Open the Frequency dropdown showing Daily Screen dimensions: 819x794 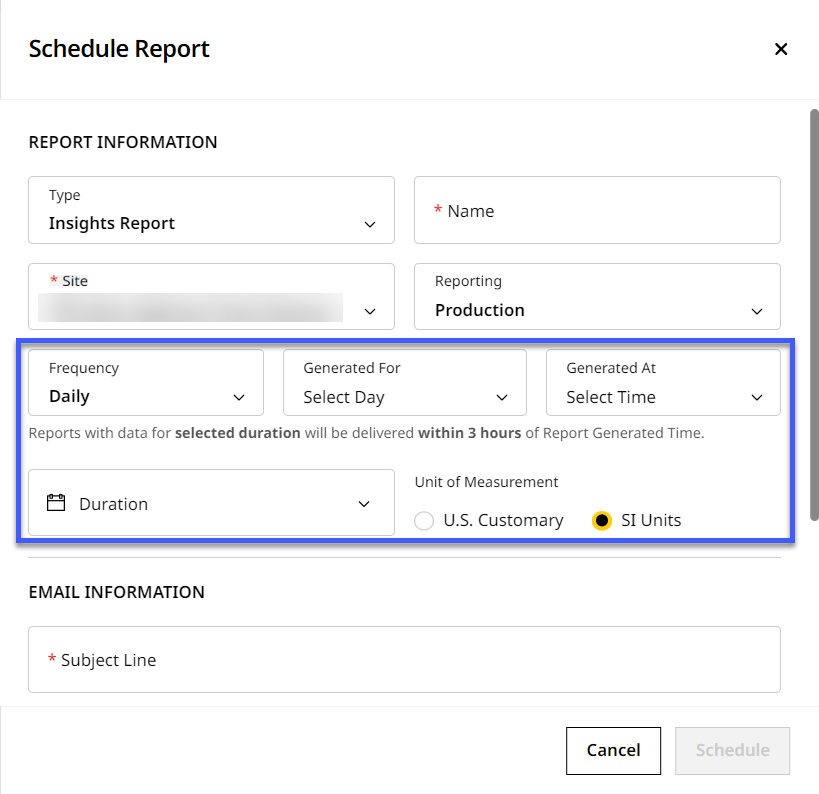pos(145,382)
